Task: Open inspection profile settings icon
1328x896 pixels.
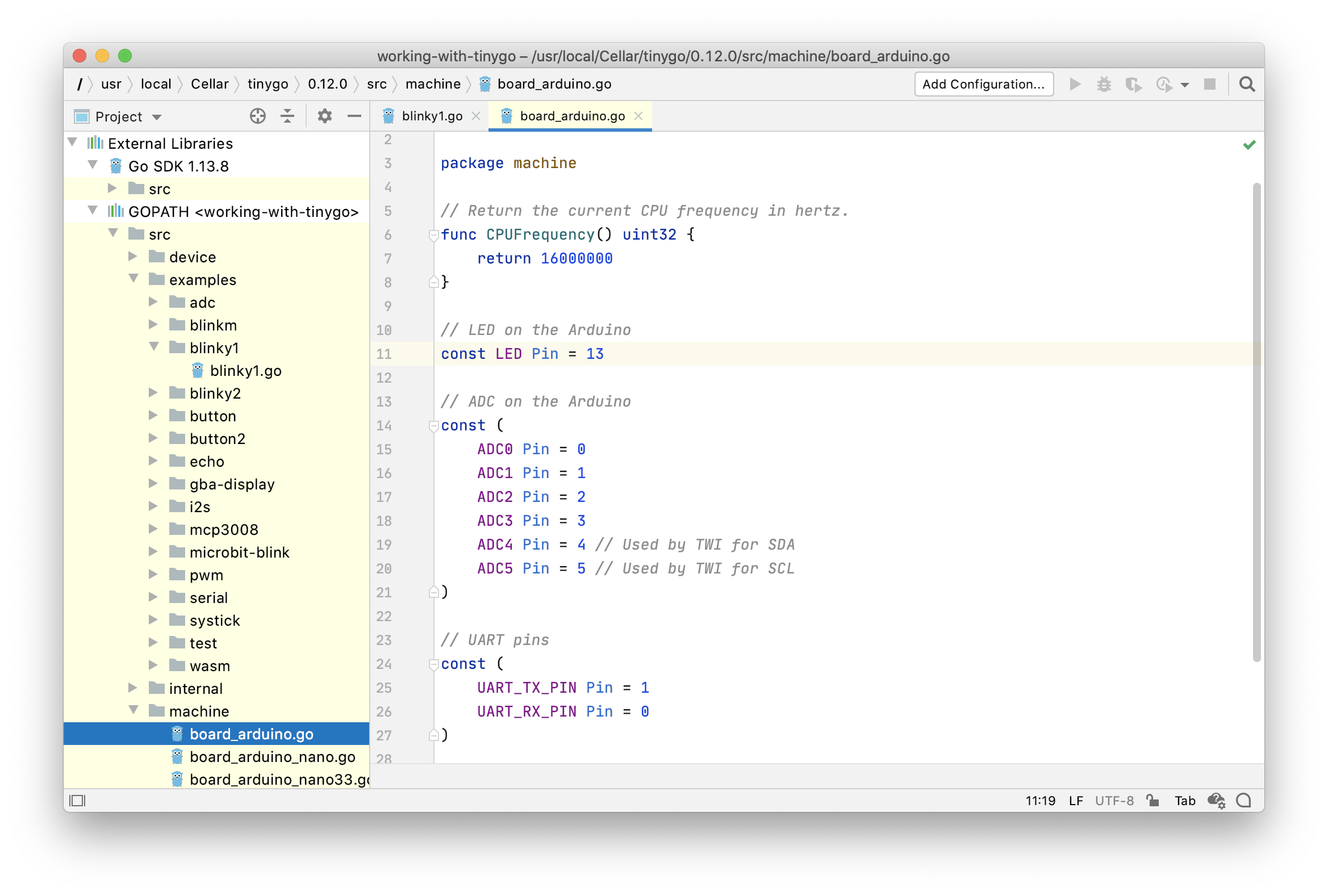Action: point(1216,801)
